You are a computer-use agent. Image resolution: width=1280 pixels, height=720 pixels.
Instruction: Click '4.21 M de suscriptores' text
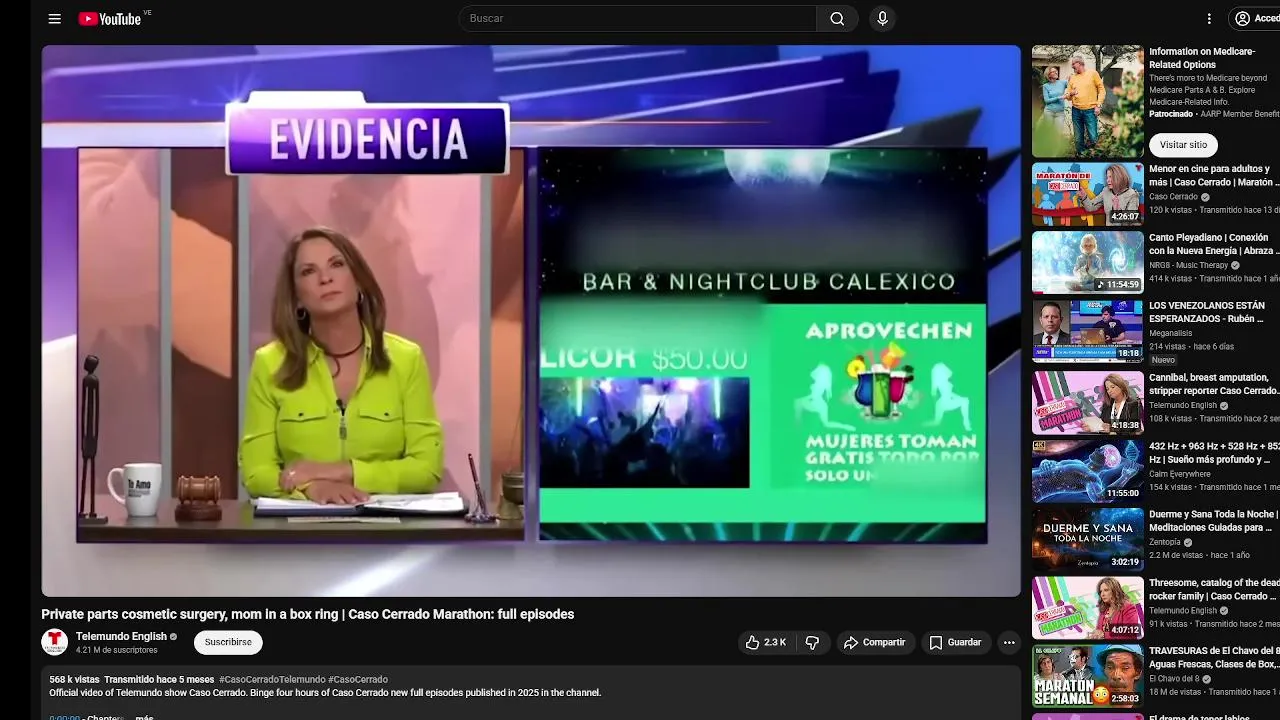tap(117, 650)
